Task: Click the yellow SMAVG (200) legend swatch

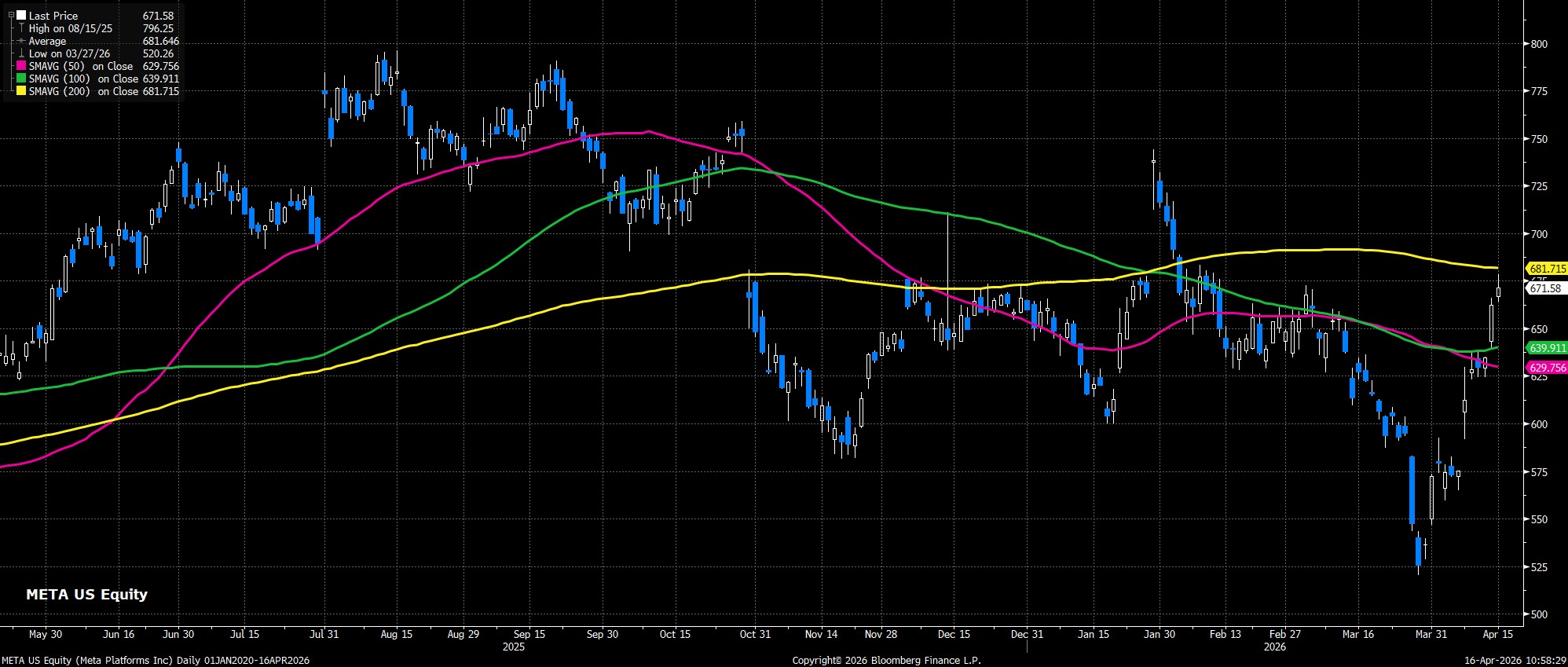Action: point(21,91)
